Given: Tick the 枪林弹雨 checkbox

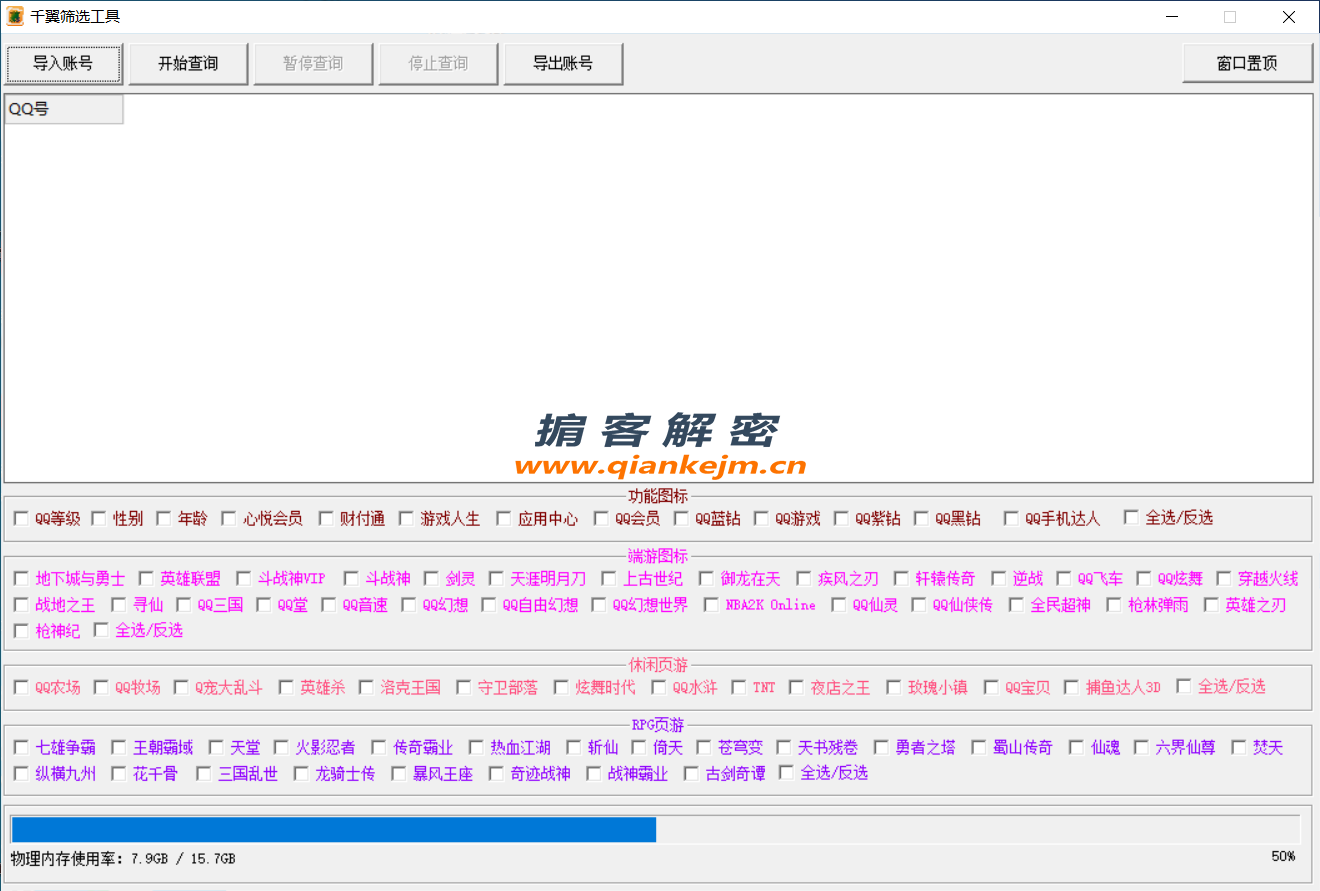Looking at the screenshot, I should click(x=1114, y=604).
